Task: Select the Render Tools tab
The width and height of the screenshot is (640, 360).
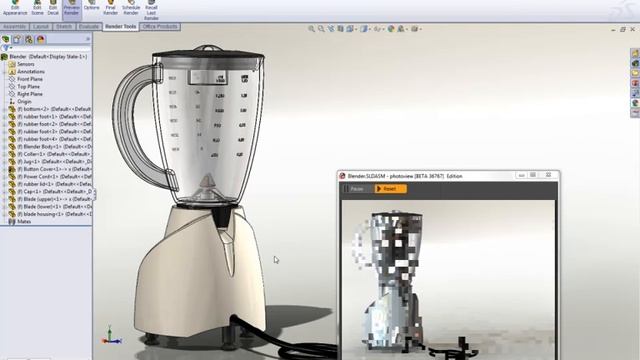Action: pos(120,27)
